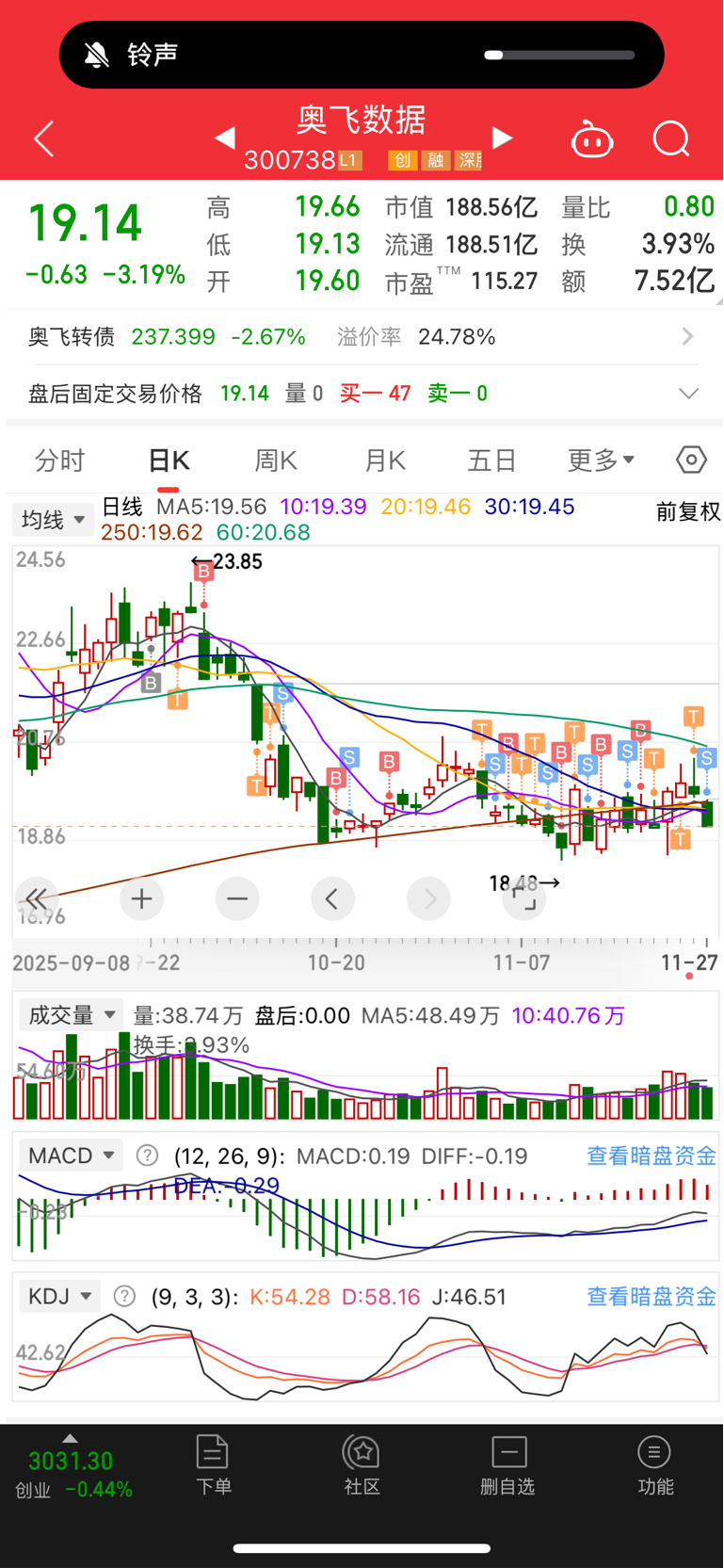Open 均线 indicator dropdown
724x1568 pixels.
[54, 520]
